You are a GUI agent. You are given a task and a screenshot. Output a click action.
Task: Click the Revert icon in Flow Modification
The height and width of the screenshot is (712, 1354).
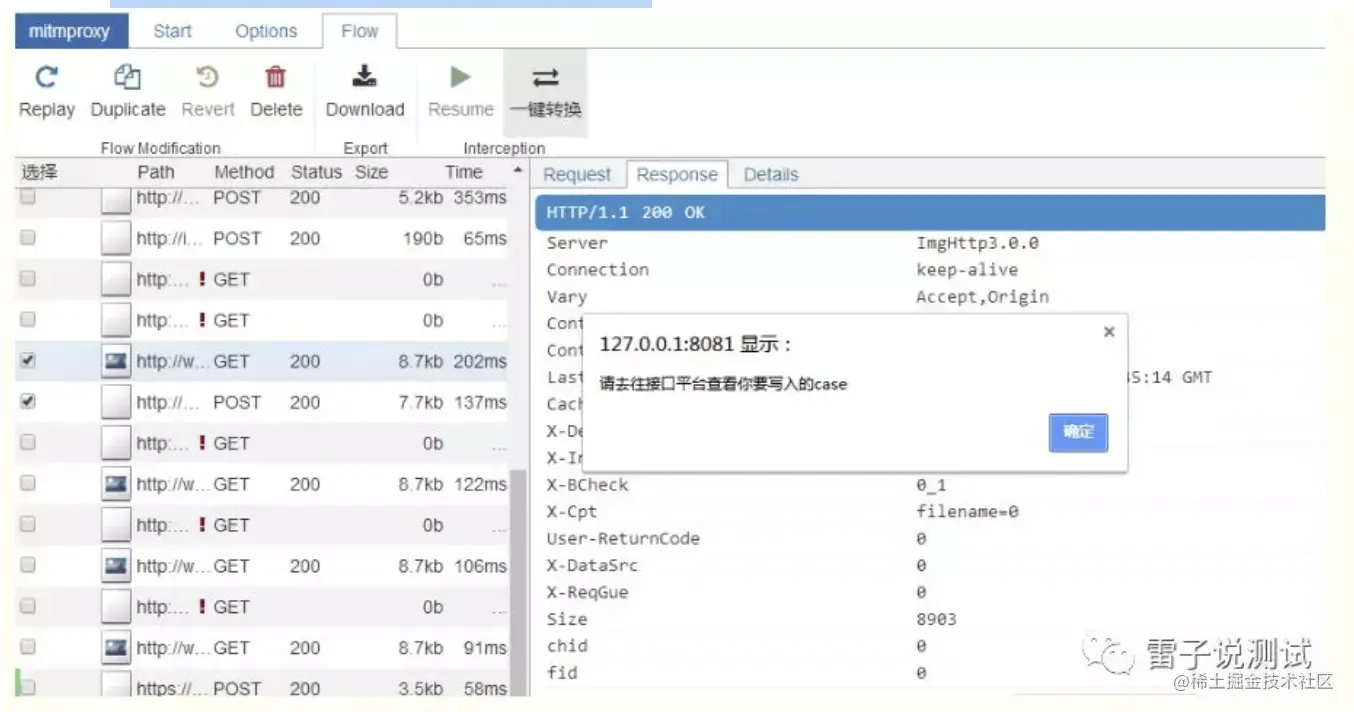pyautogui.click(x=207, y=77)
